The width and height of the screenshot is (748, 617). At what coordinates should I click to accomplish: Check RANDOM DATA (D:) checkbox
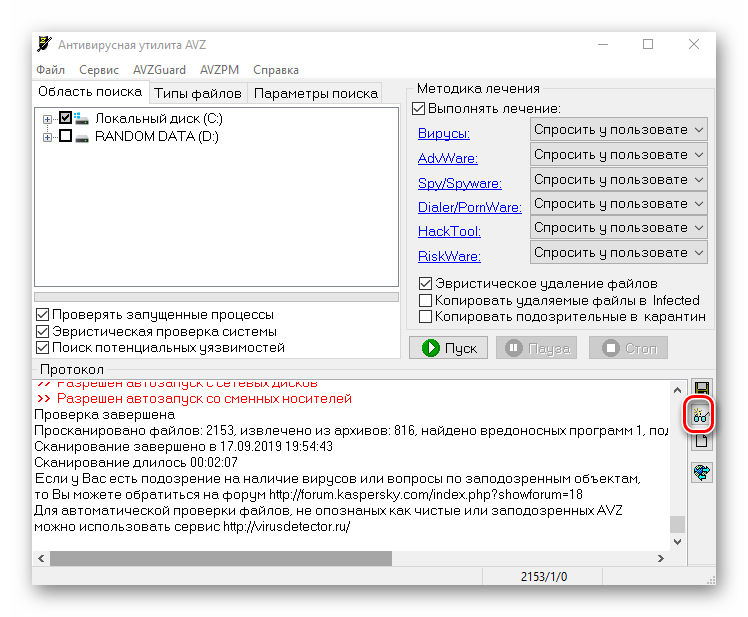click(65, 136)
